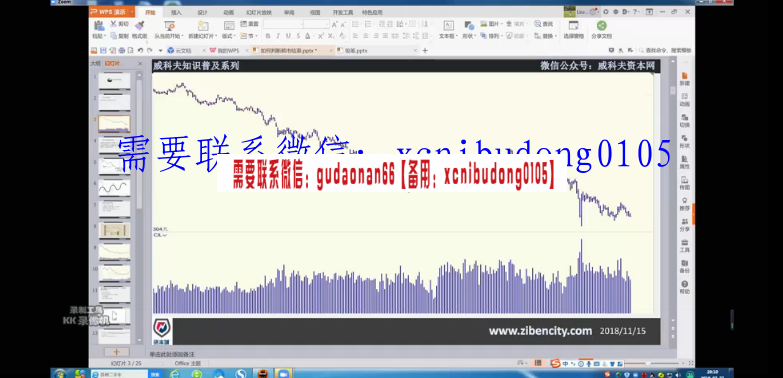This screenshot has height=378, width=783.
Task: Click the Text Box icon
Action: coord(448,25)
